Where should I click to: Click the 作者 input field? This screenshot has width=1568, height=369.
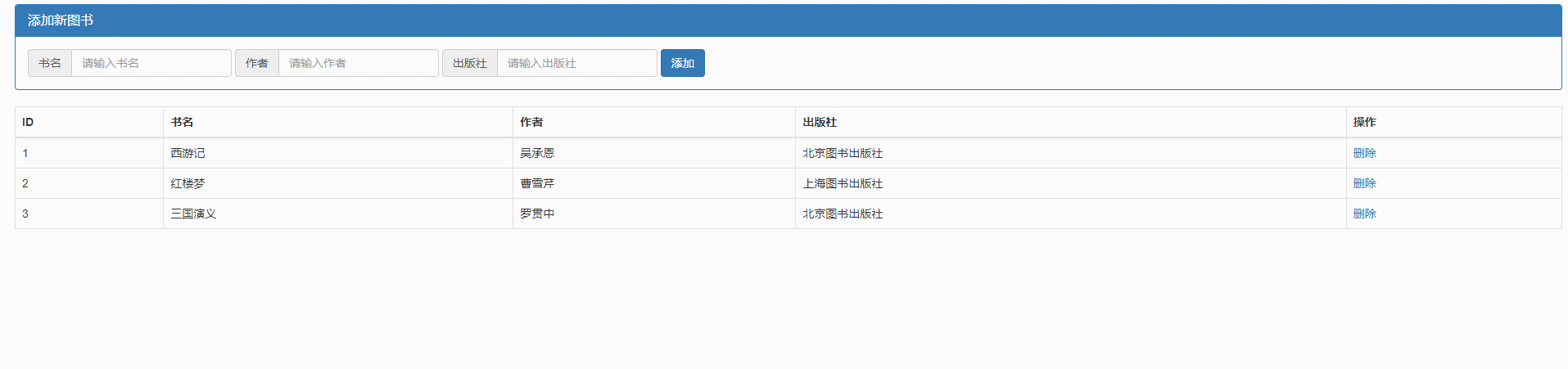point(359,63)
